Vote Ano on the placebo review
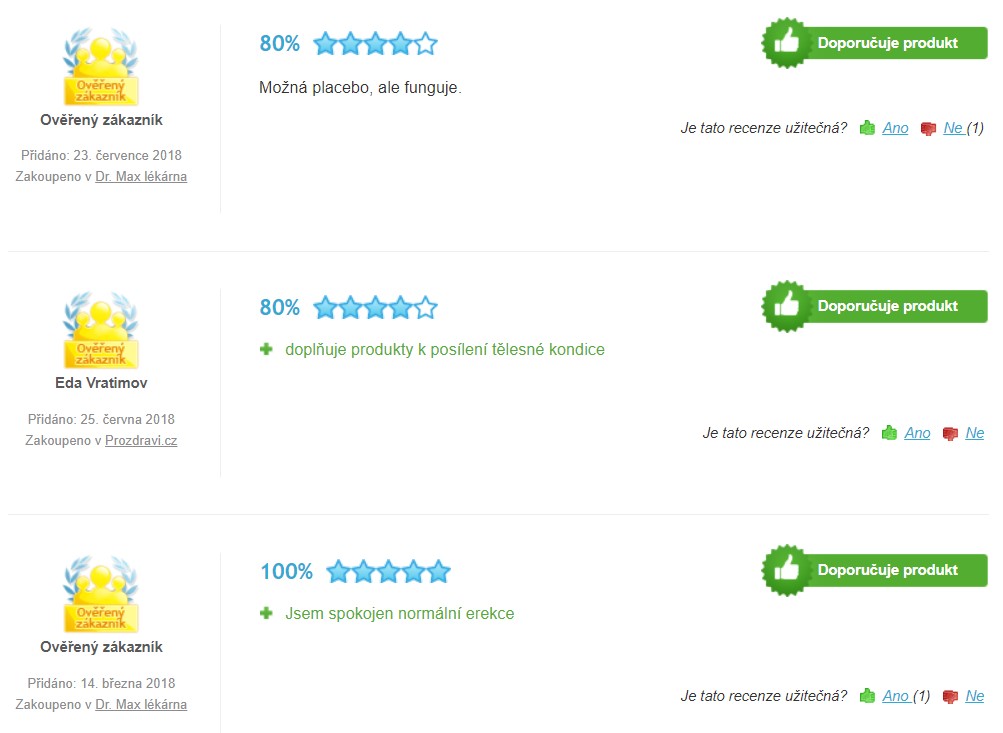The width and height of the screenshot is (1003, 733). [895, 128]
